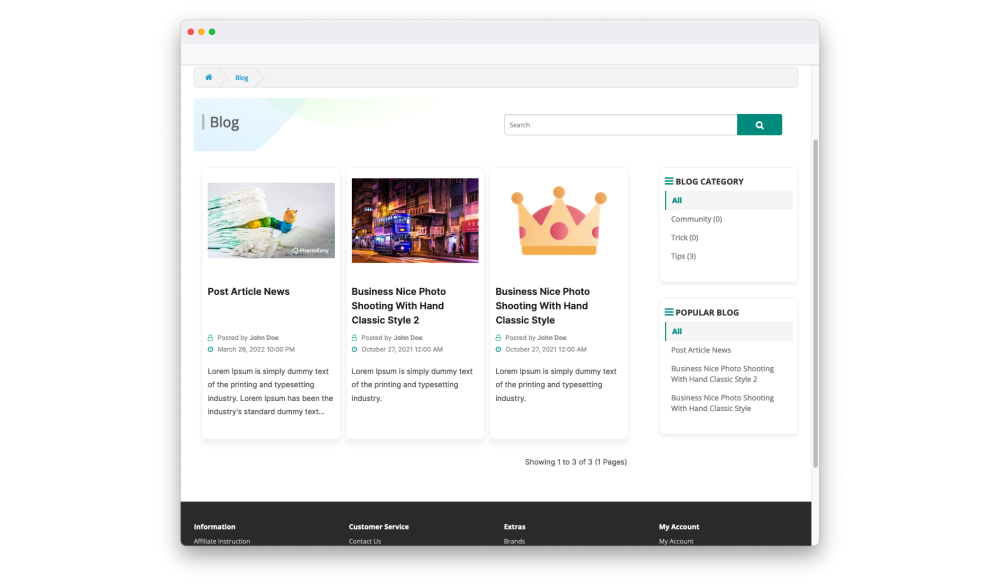
Task: Select All in Popular Blog list
Action: point(677,332)
